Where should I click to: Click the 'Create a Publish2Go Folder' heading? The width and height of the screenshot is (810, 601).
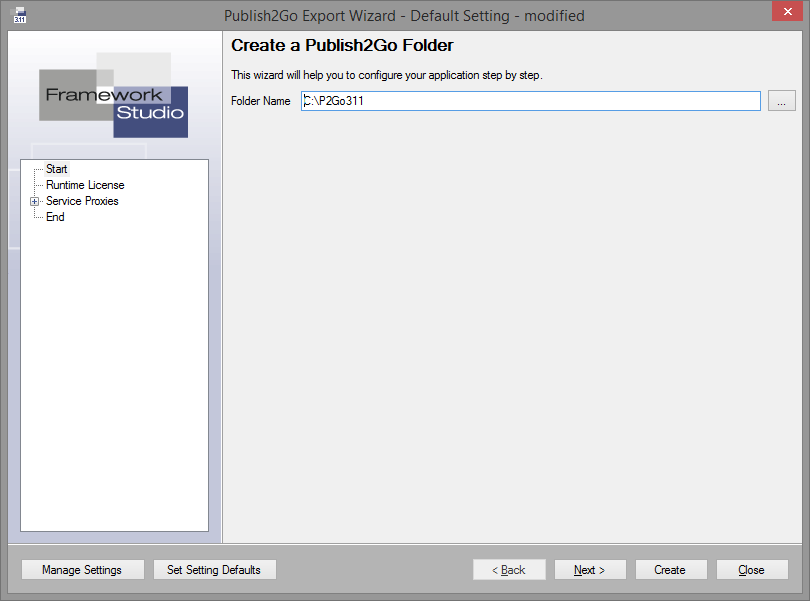[342, 45]
